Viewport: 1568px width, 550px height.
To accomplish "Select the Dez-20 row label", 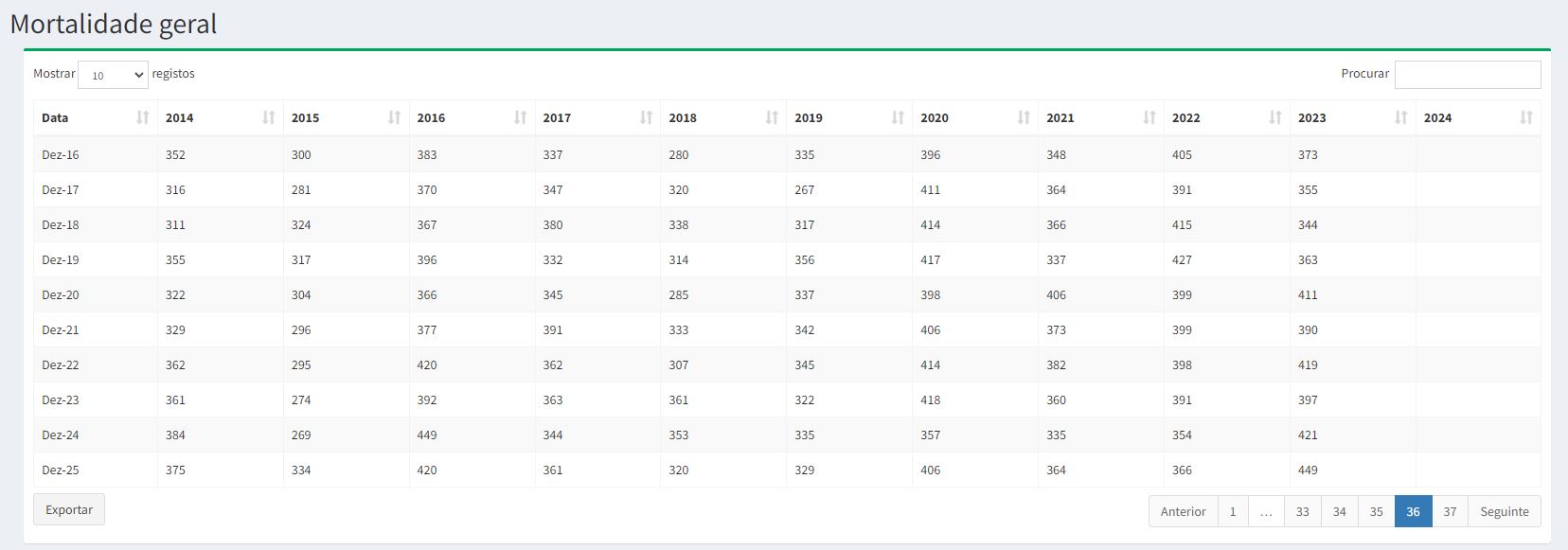I will pyautogui.click(x=61, y=294).
